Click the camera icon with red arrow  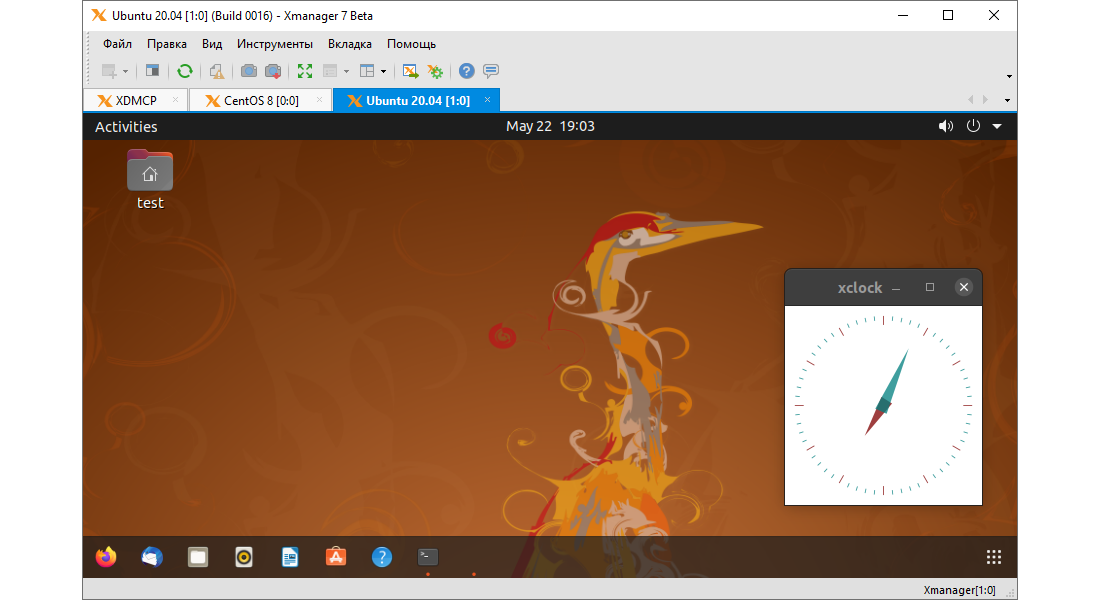click(273, 71)
